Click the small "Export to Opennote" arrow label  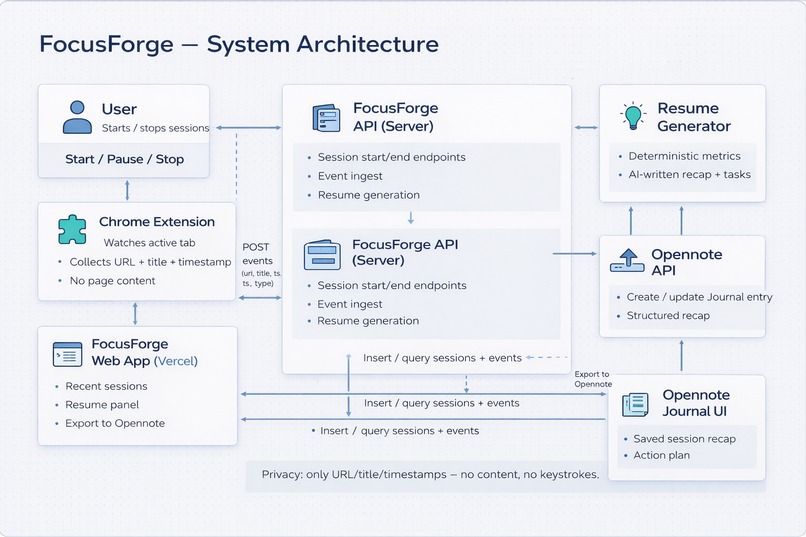pyautogui.click(x=593, y=379)
